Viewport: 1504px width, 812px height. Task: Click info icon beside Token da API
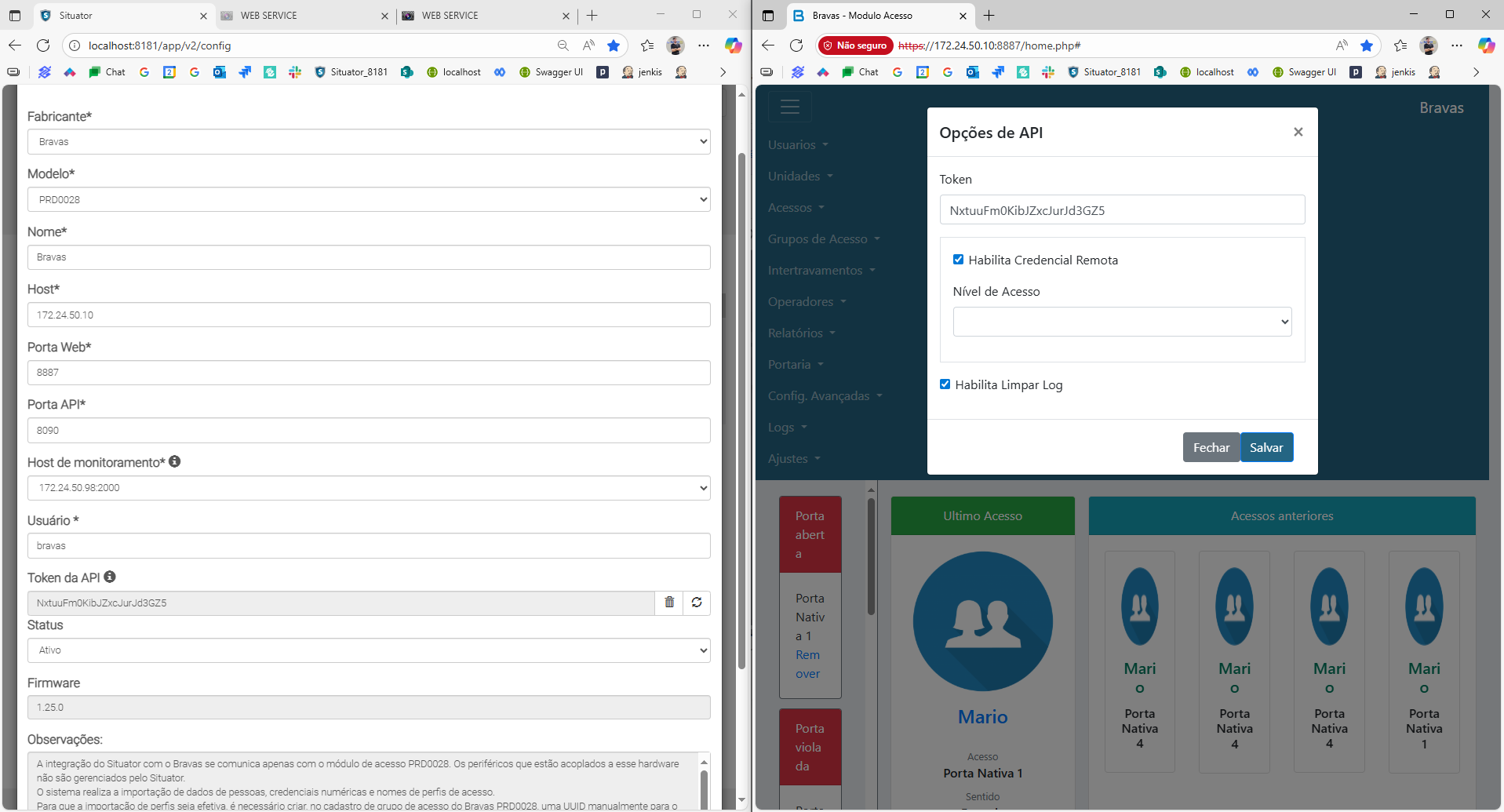(110, 577)
